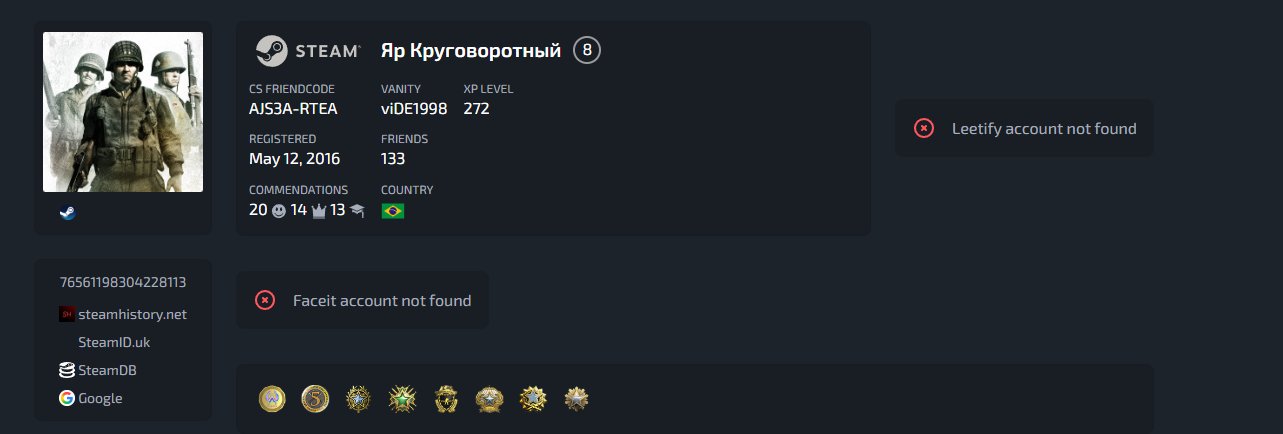This screenshot has width=1283, height=434.
Task: Click the soldier profile avatar image
Action: (123, 112)
